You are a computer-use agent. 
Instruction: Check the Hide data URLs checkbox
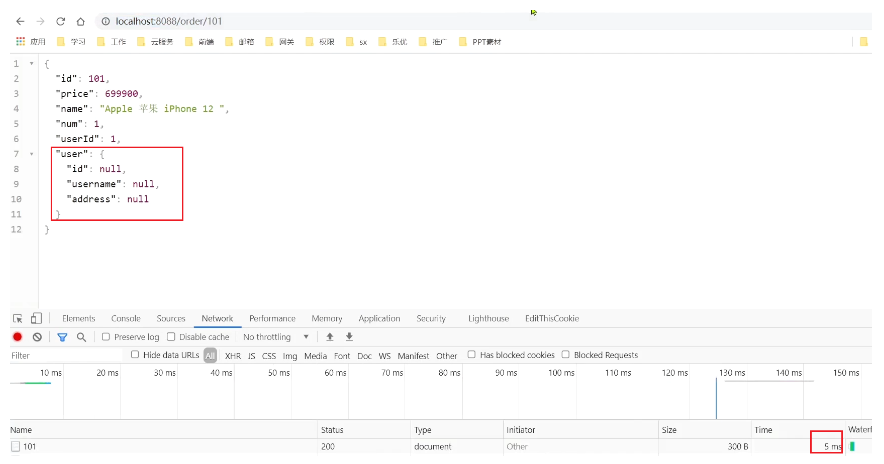[135, 355]
